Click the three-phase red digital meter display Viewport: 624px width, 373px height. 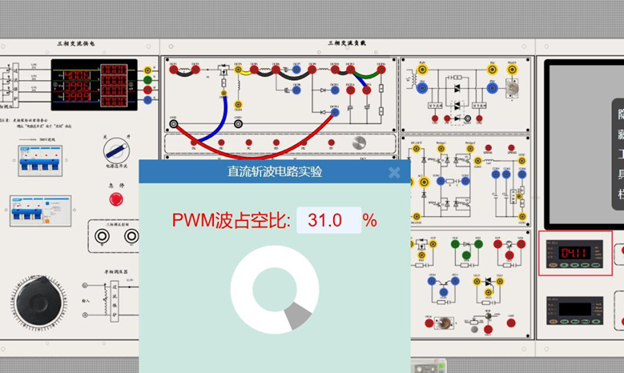coord(94,85)
